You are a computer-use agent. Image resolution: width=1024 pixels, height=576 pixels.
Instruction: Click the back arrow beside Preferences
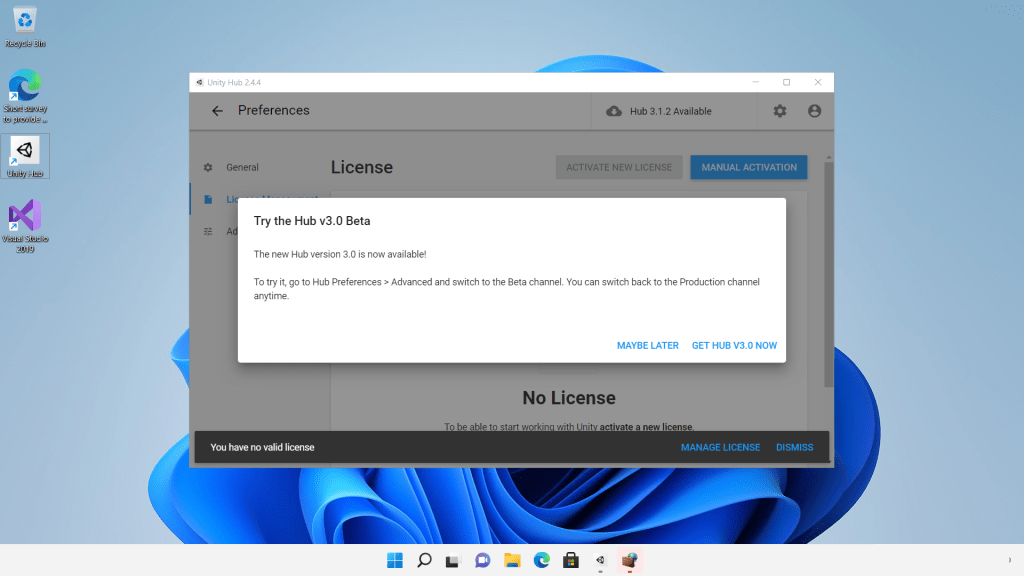pyautogui.click(x=217, y=111)
